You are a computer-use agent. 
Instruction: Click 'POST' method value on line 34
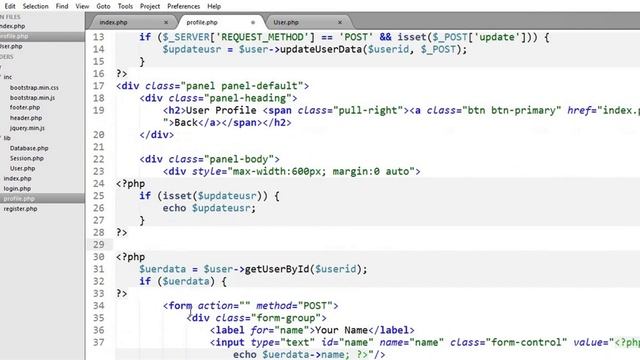coord(315,306)
